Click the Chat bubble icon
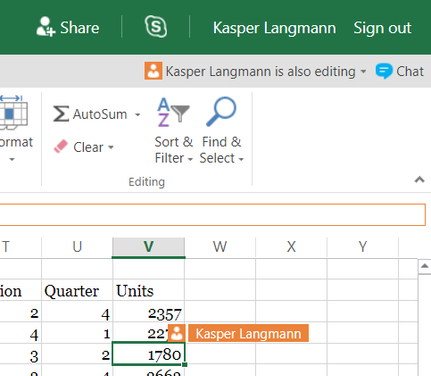431x376 pixels. pyautogui.click(x=384, y=71)
